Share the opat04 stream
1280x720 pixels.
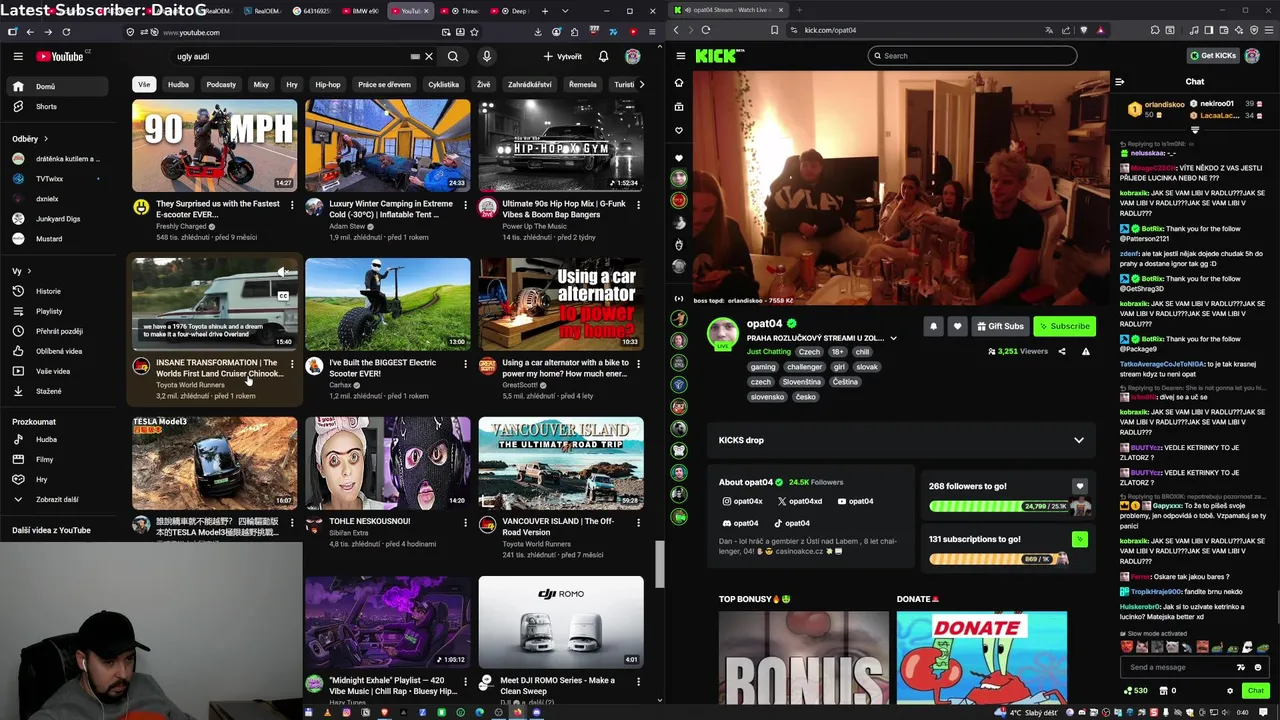pos(1062,351)
